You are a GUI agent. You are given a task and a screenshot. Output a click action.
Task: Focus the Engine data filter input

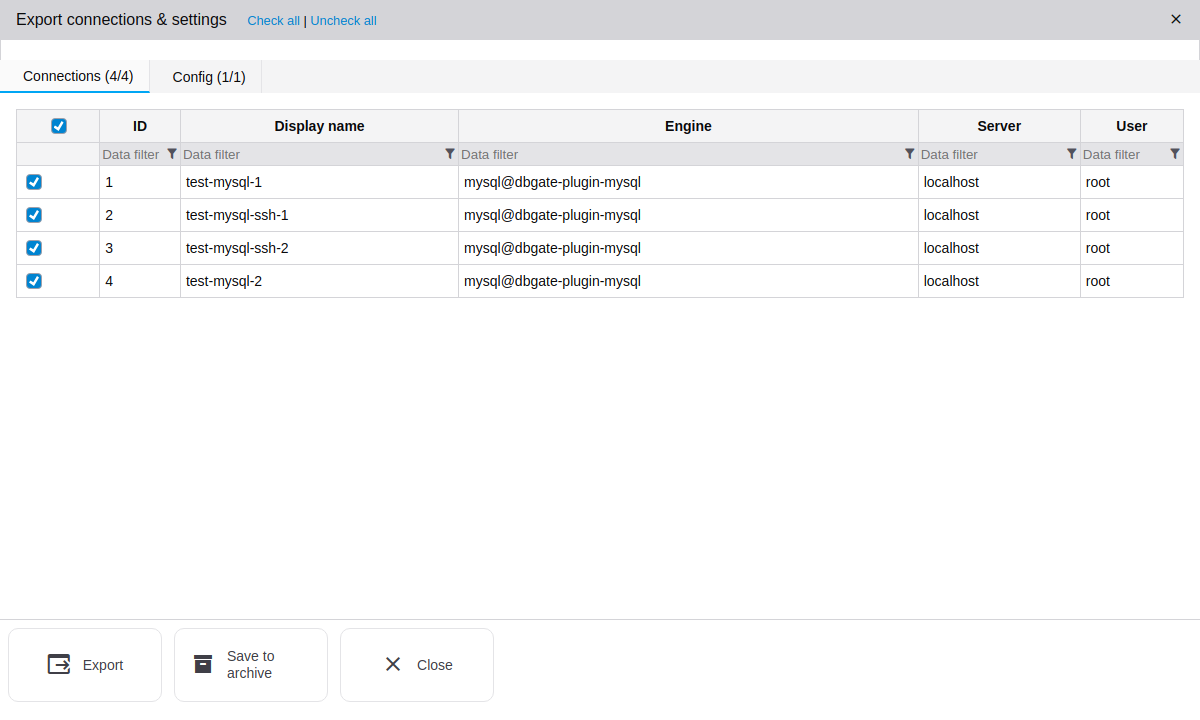click(x=680, y=154)
